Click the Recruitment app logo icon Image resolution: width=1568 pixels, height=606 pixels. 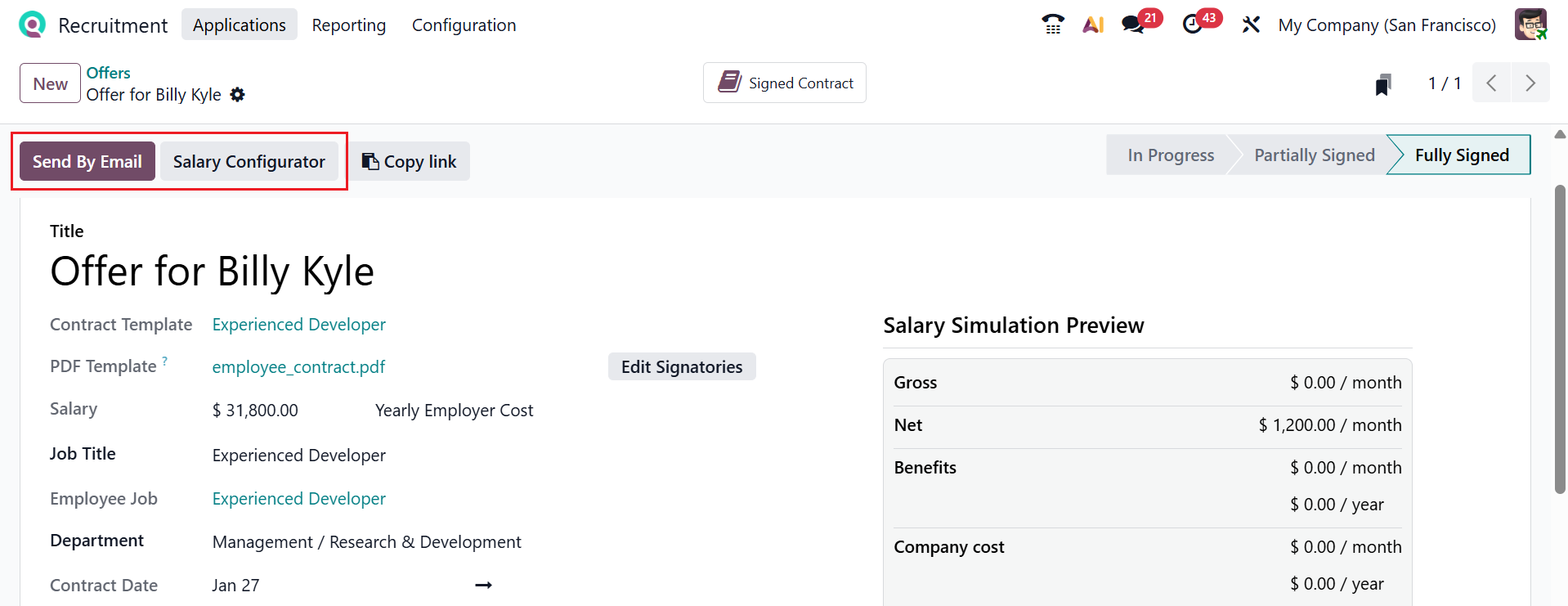[x=32, y=25]
